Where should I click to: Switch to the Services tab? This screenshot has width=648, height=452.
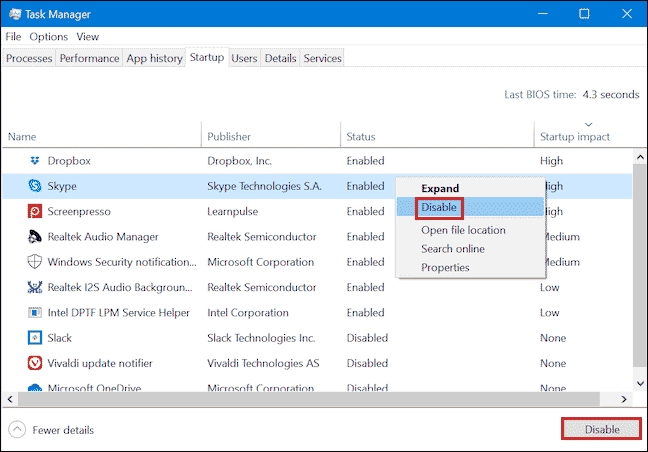[322, 58]
